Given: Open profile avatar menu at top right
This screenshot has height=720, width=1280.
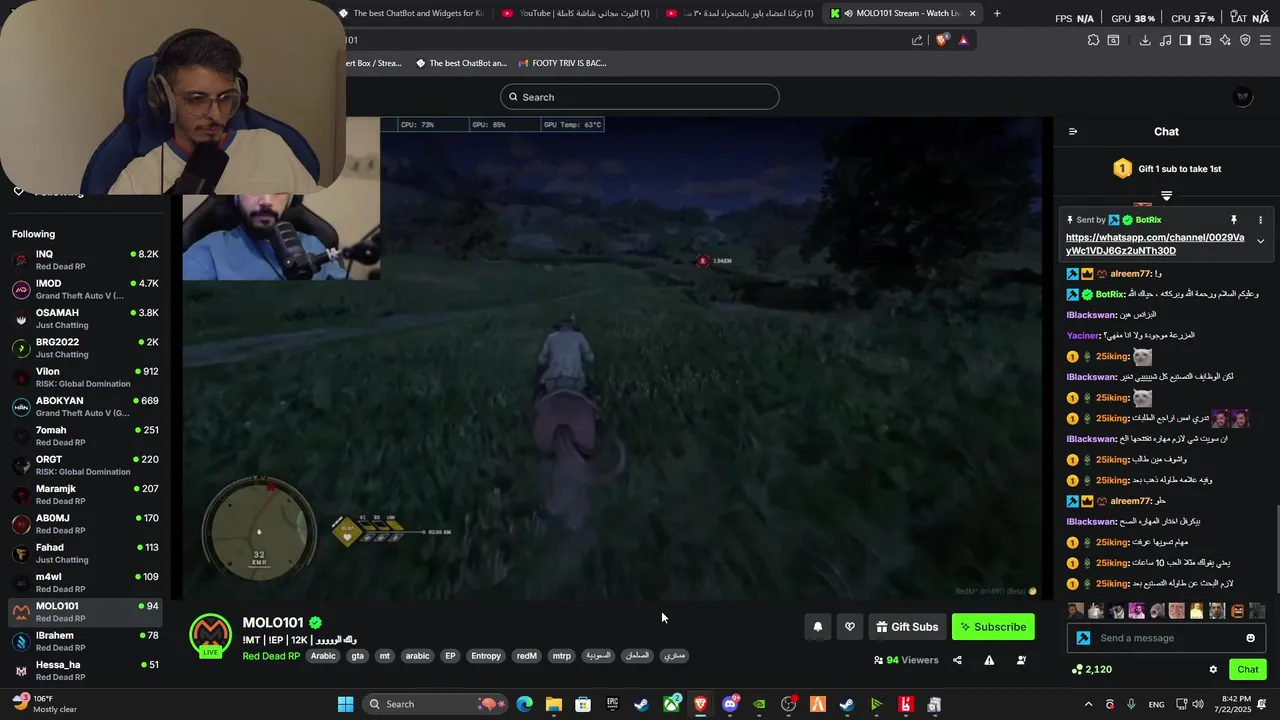Looking at the screenshot, I should 1243,97.
